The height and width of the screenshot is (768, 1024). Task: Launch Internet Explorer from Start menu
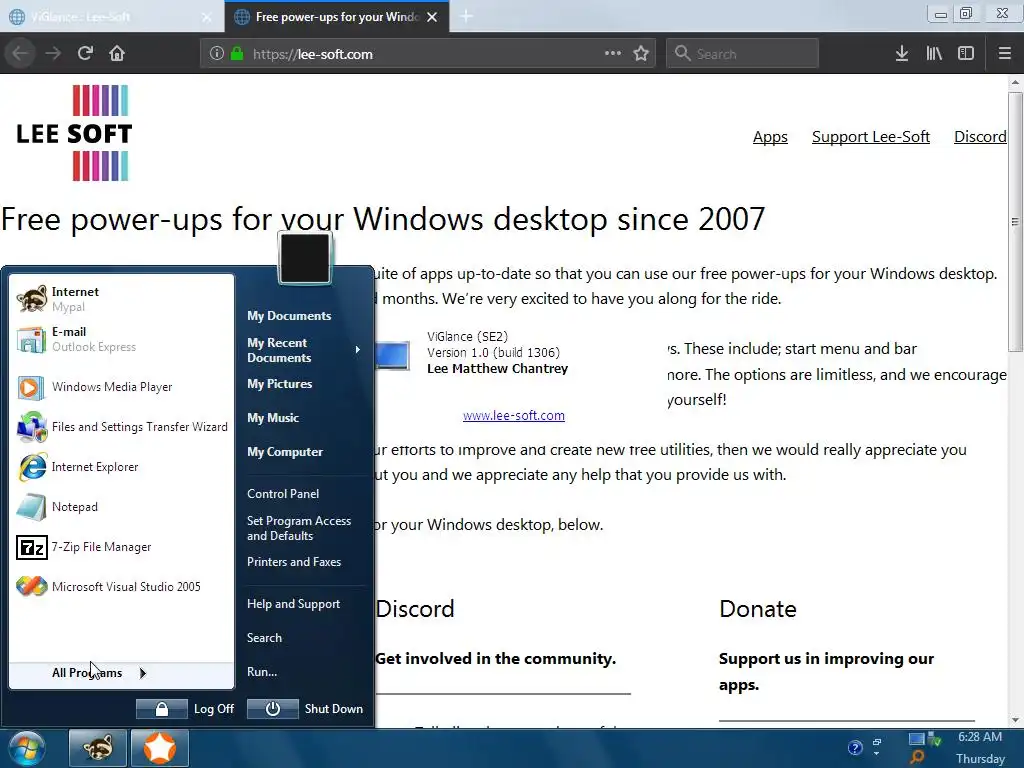click(x=121, y=467)
